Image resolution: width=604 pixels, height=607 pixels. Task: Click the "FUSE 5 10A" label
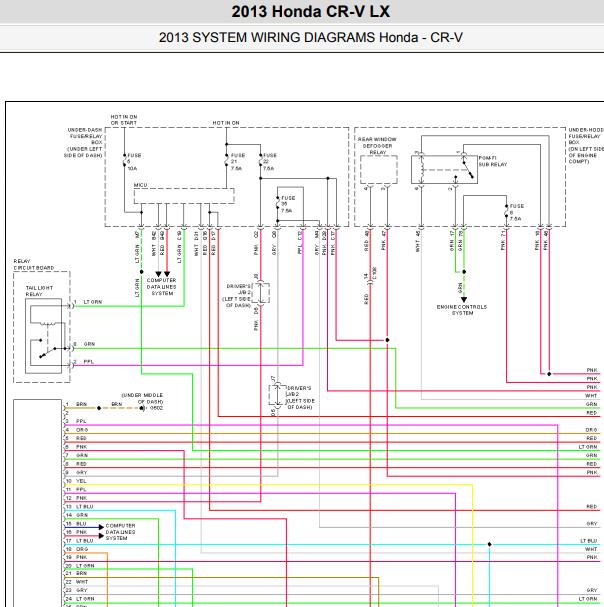(x=134, y=162)
